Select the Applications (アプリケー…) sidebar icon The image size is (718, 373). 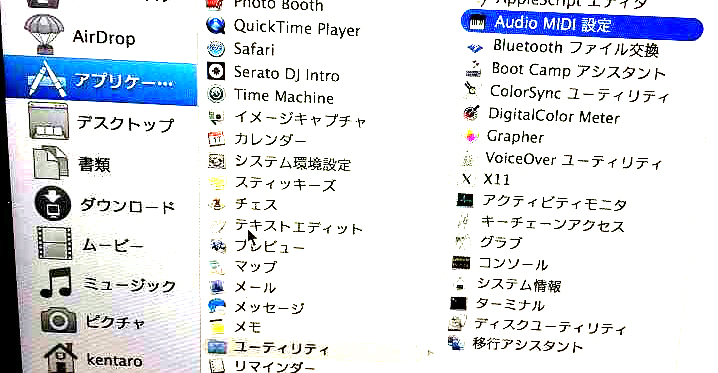pyautogui.click(x=48, y=80)
